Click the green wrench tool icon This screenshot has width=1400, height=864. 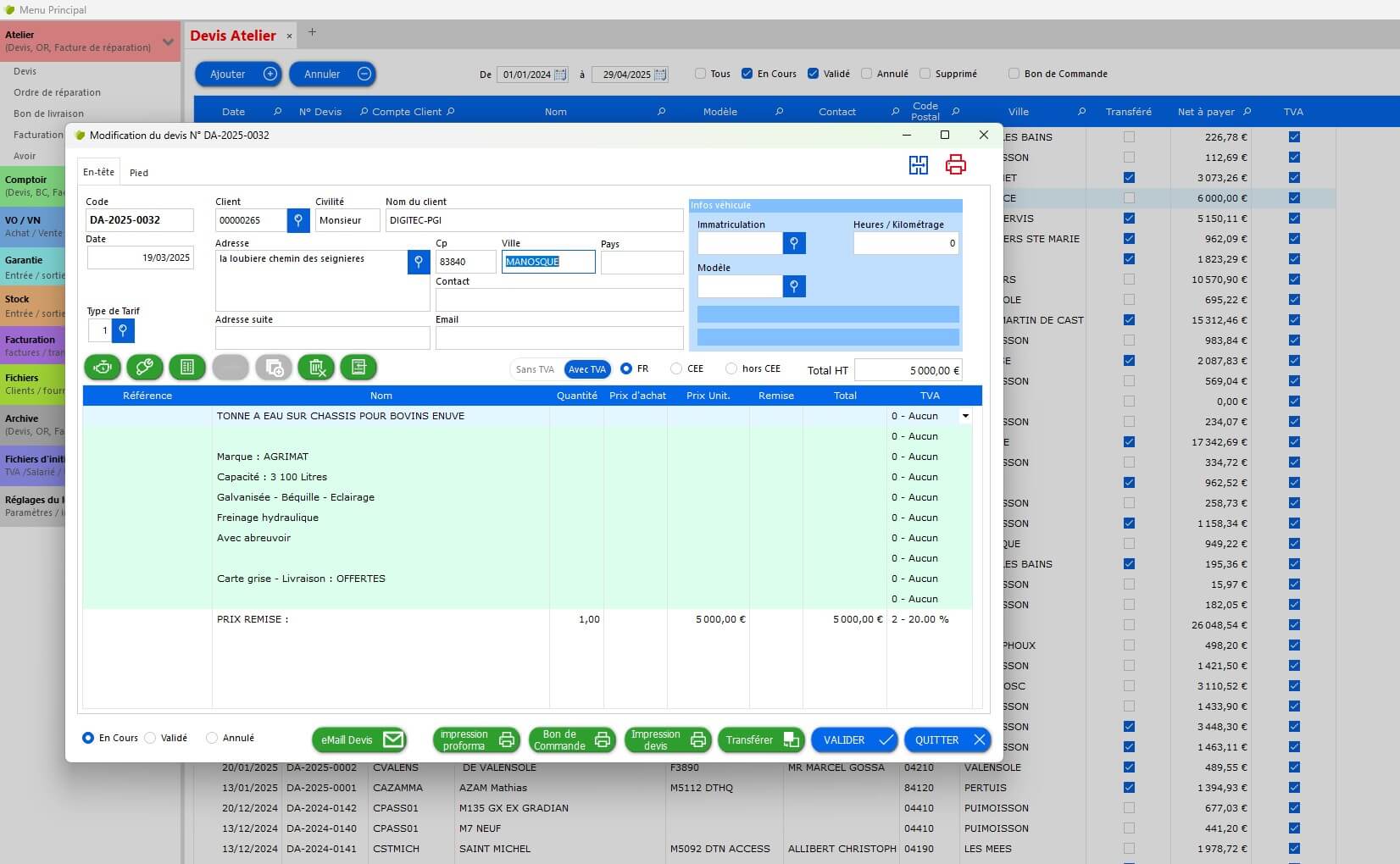tap(144, 368)
